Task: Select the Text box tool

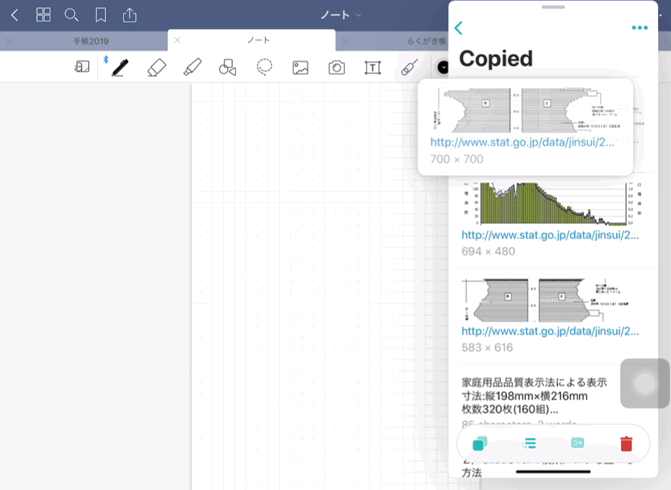Action: pyautogui.click(x=373, y=68)
